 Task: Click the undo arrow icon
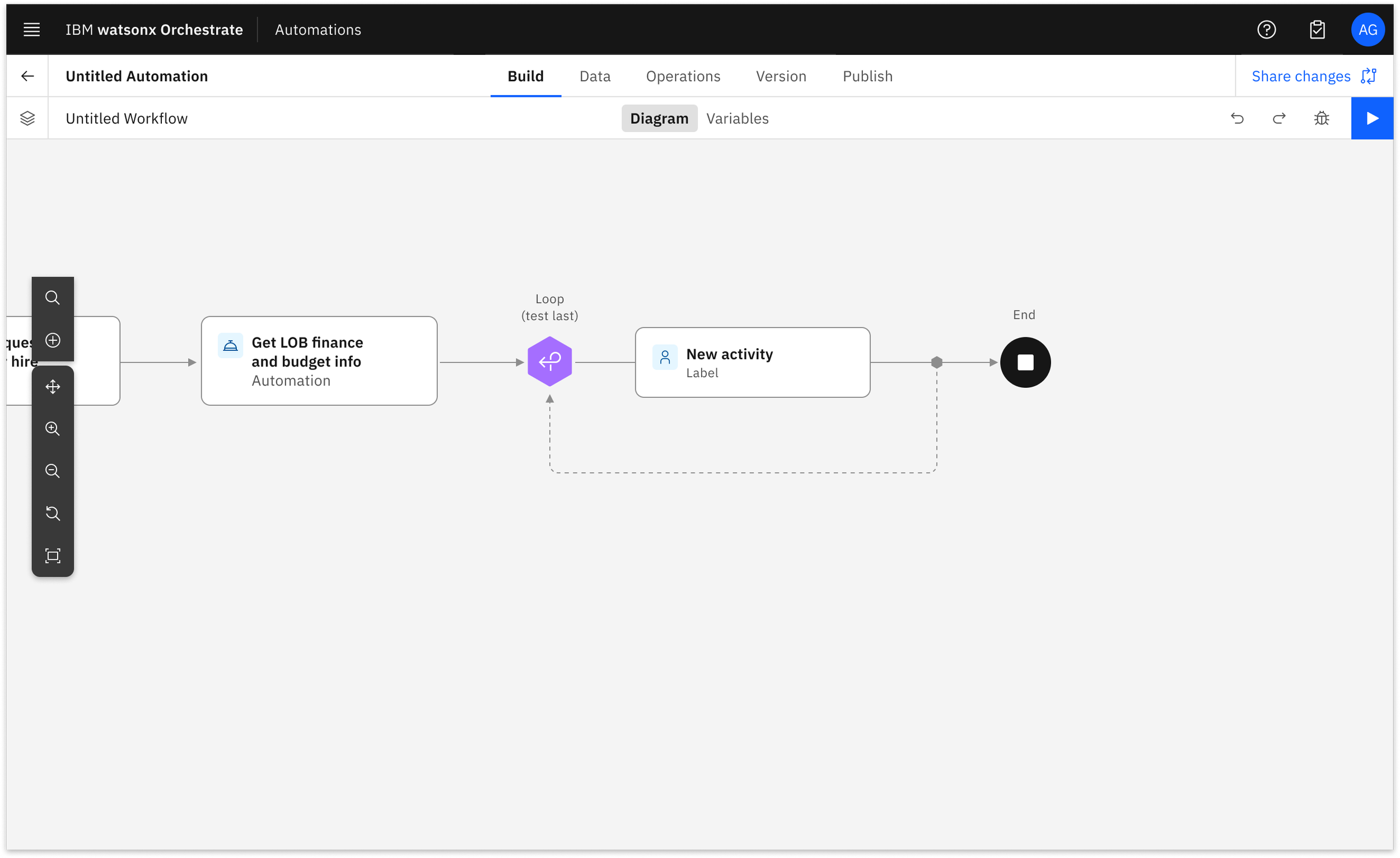[1237, 118]
